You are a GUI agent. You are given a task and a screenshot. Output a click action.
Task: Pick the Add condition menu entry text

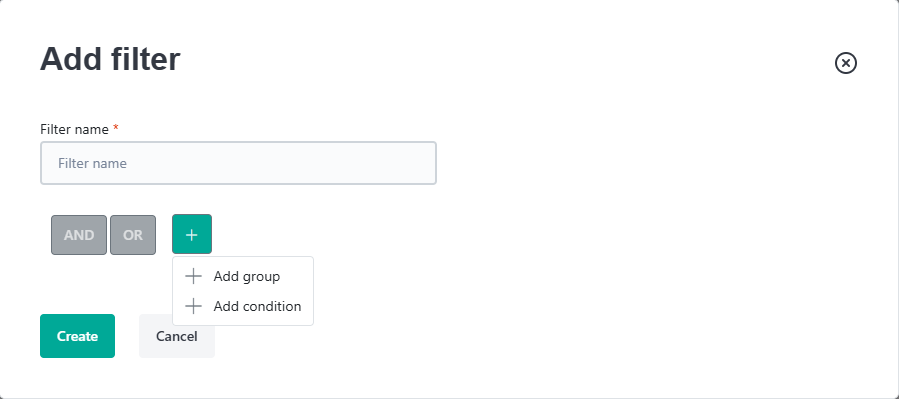click(257, 306)
